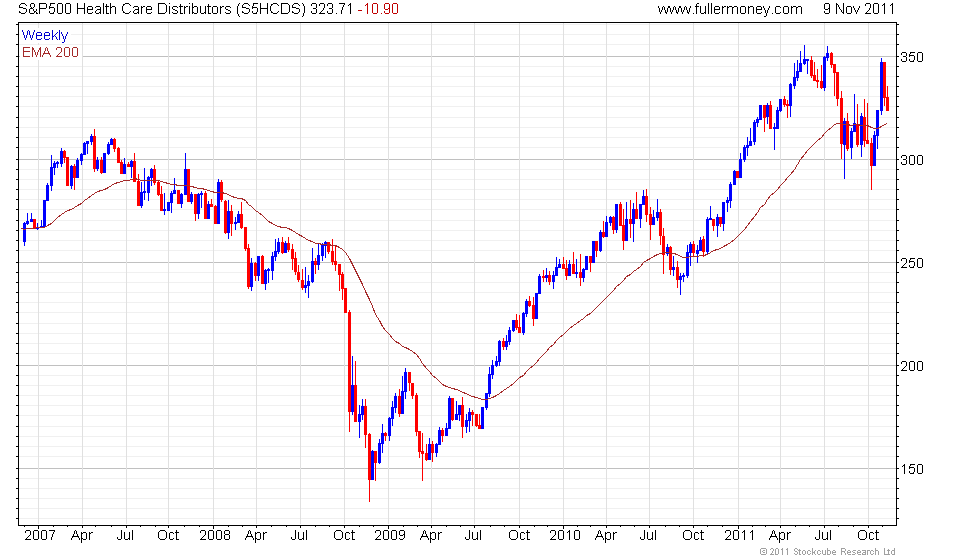Click the last price value 323.71
This screenshot has width=980, height=560.
[x=332, y=9]
